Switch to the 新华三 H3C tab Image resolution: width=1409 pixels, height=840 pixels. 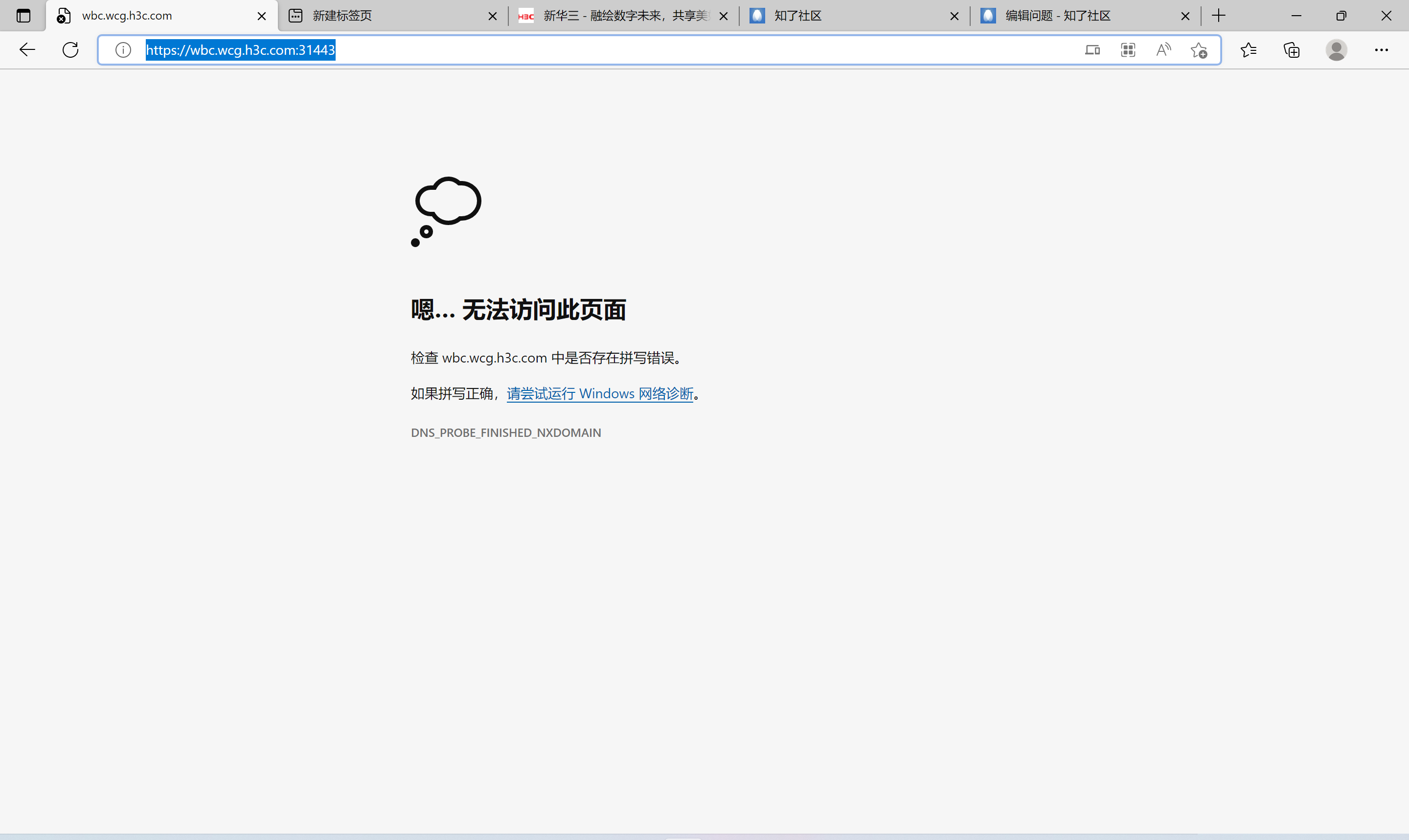click(617, 16)
